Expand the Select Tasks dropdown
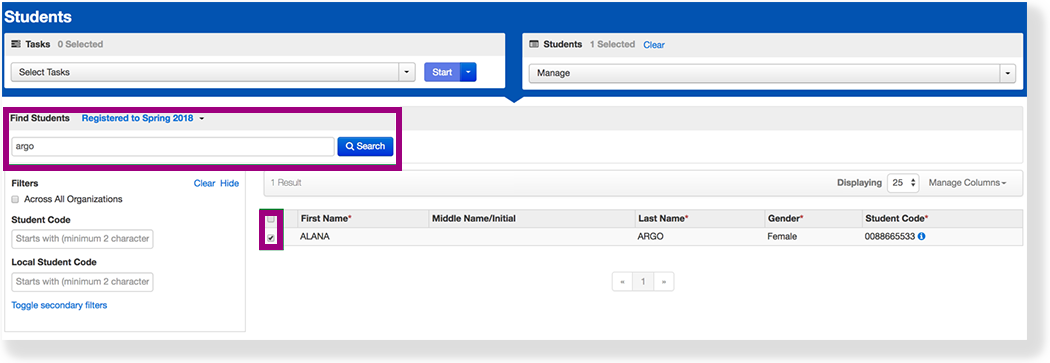This screenshot has width=1050, height=363. [x=214, y=72]
